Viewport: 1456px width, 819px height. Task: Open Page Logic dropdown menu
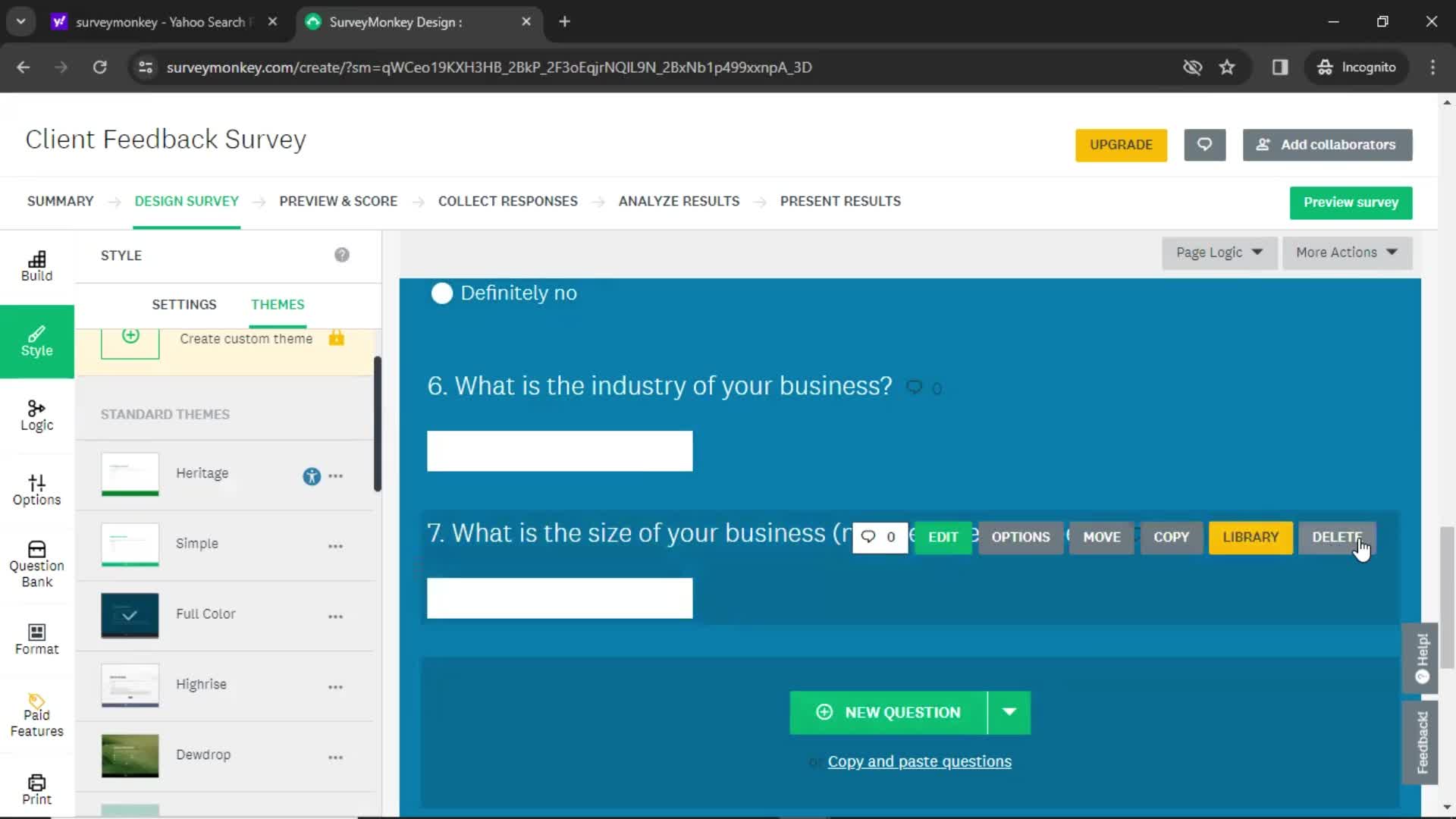tap(1218, 252)
